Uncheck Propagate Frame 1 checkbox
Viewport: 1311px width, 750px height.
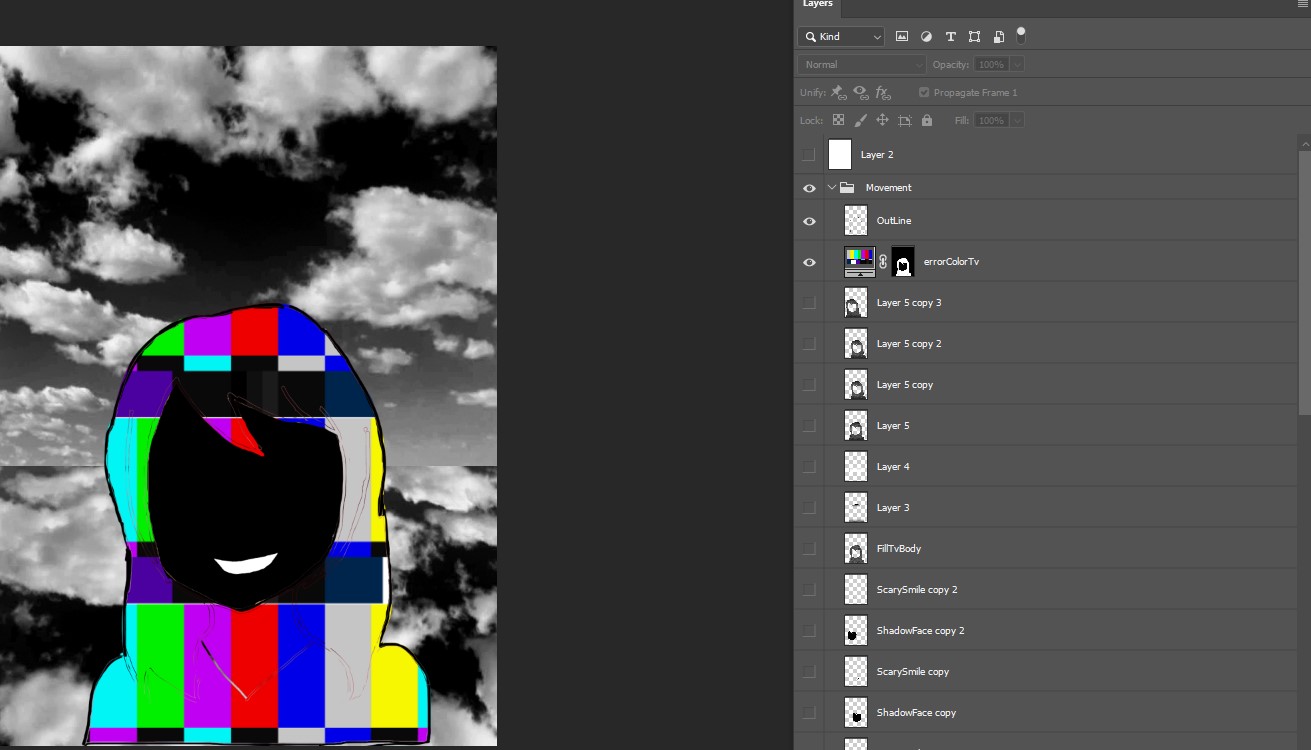click(924, 92)
